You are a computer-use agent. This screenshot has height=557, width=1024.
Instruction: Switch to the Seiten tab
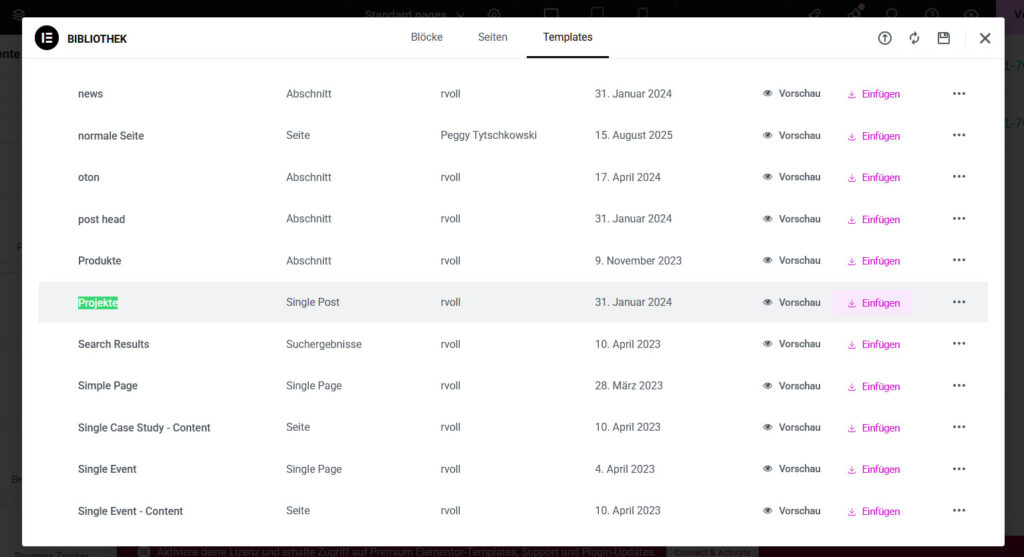click(492, 37)
